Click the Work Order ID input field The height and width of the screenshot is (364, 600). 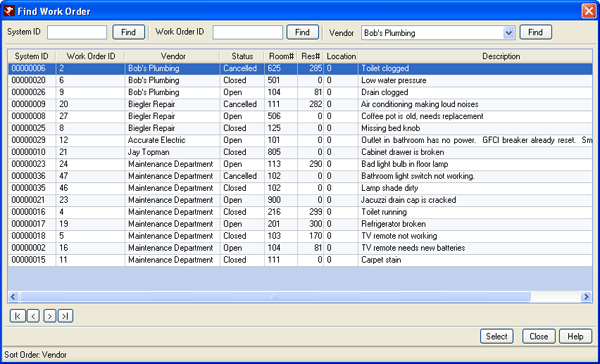pyautogui.click(x=248, y=33)
